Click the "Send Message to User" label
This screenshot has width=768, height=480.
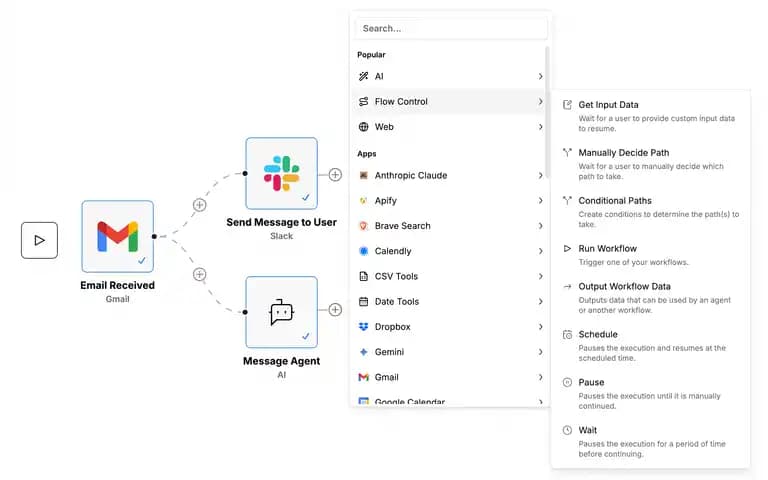282,222
